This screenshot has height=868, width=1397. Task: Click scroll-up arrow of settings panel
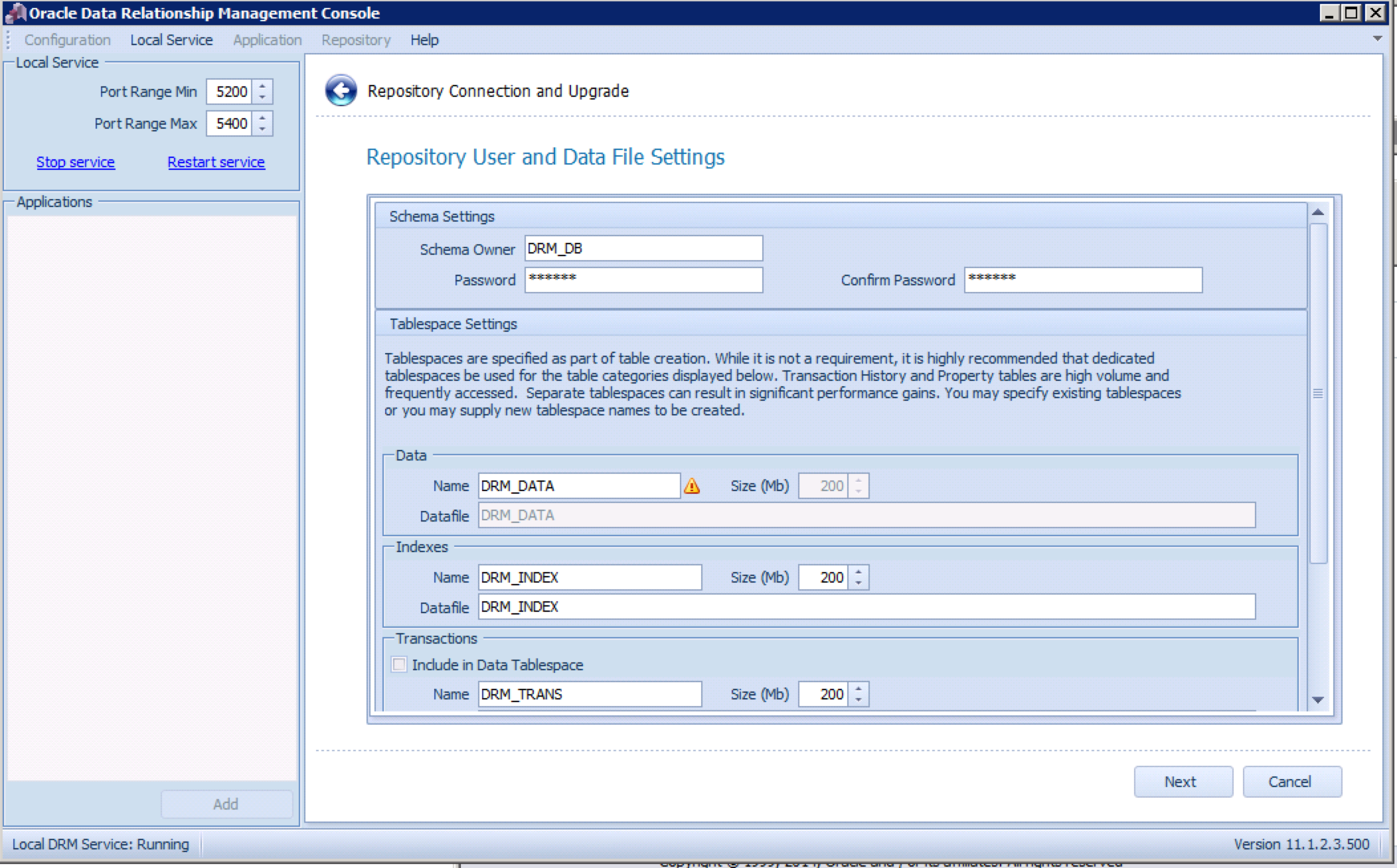point(1318,212)
